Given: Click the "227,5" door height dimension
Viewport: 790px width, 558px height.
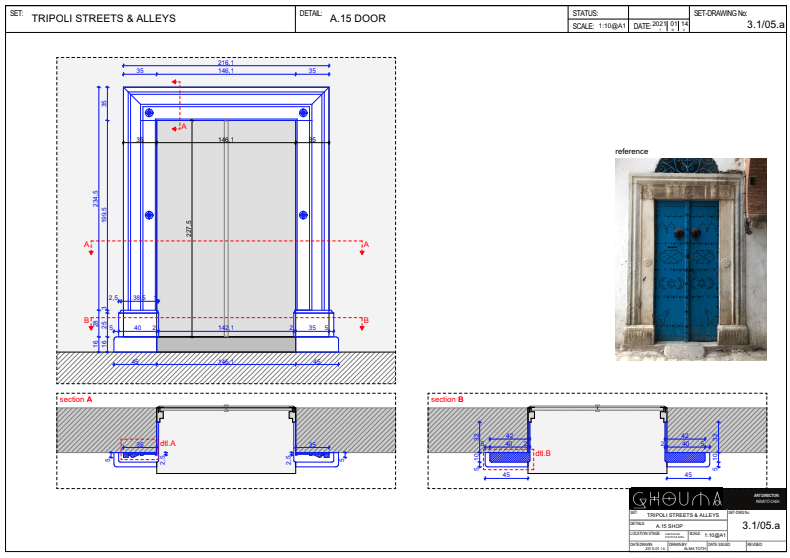Looking at the screenshot, I should click(x=188, y=229).
